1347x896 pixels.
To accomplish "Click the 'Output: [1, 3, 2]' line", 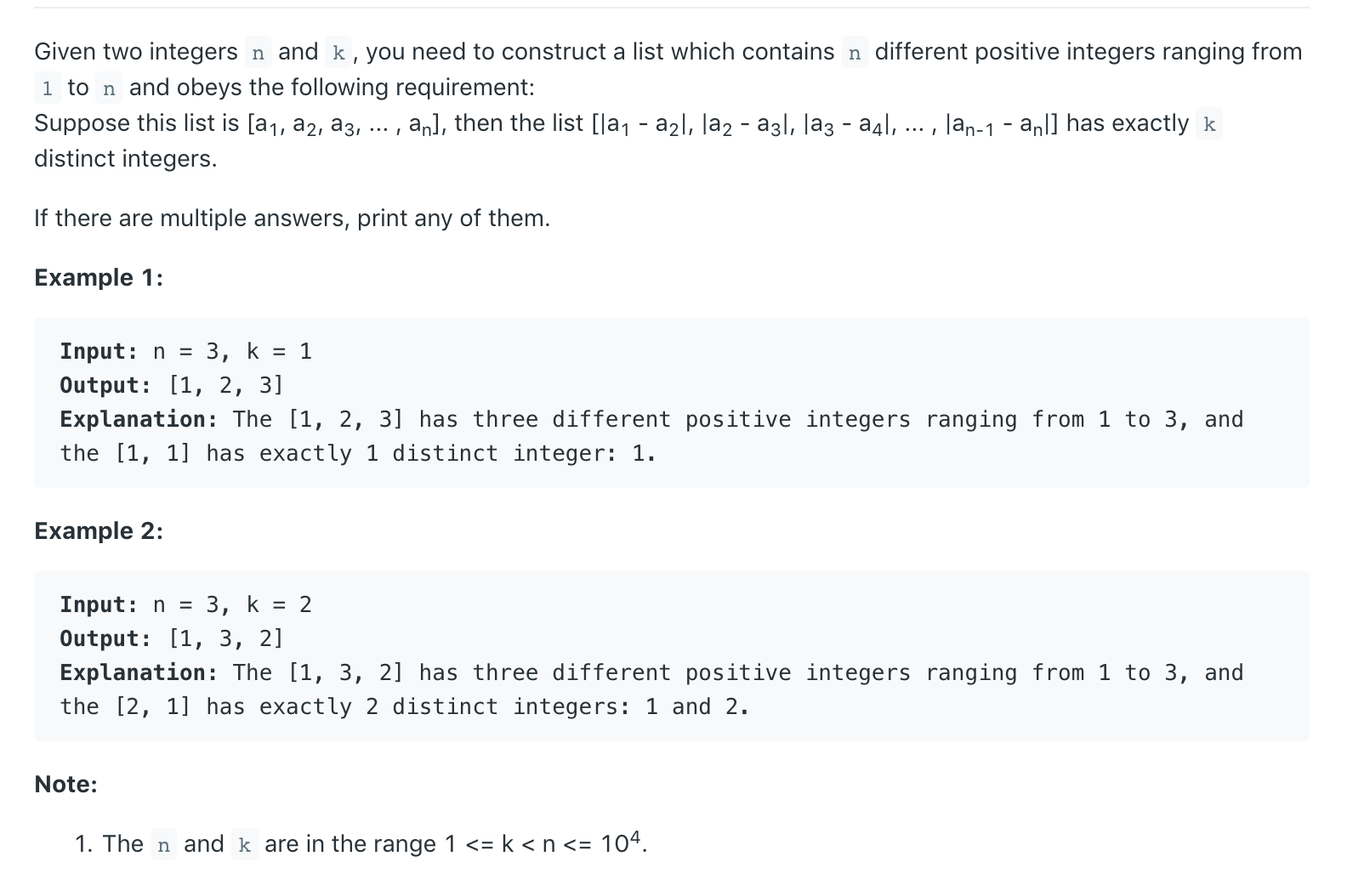I will click(x=171, y=638).
